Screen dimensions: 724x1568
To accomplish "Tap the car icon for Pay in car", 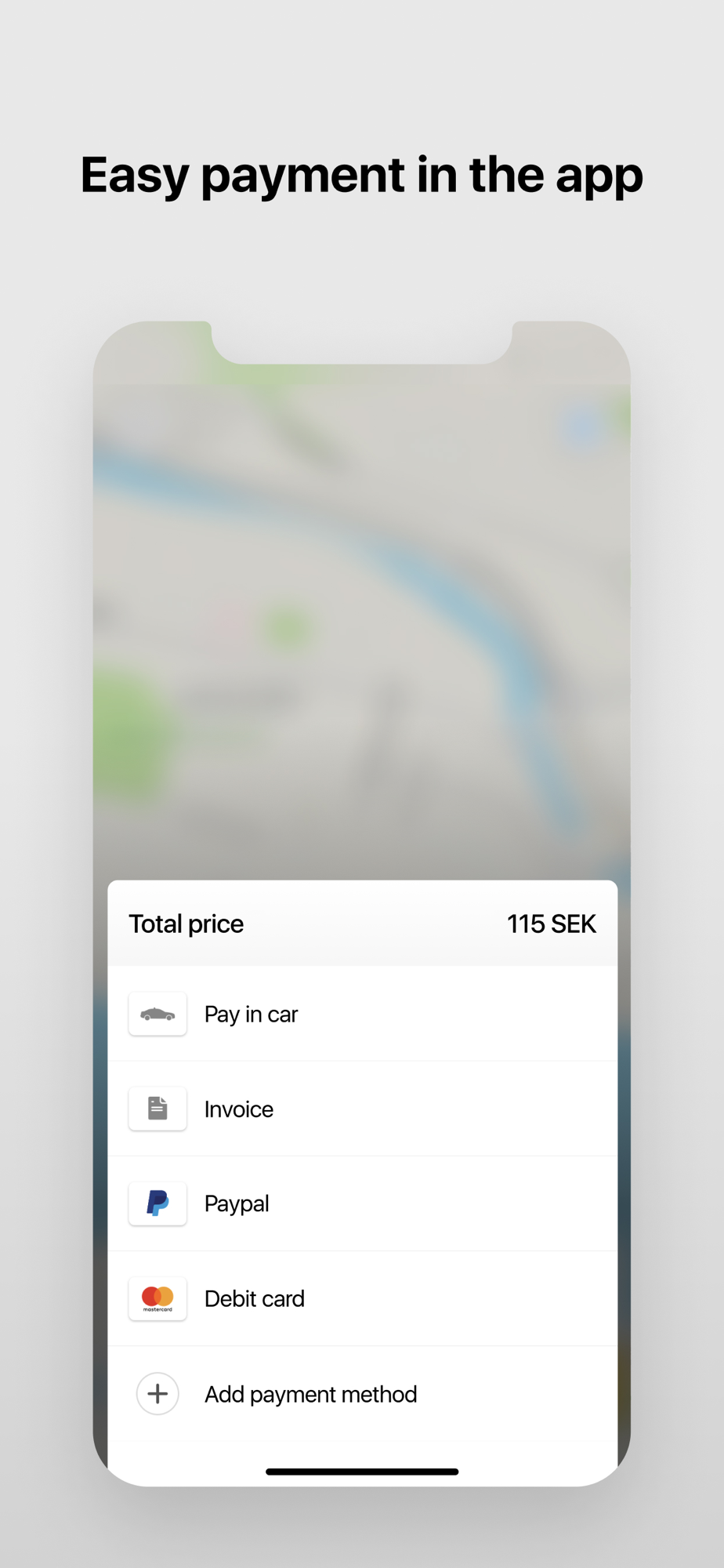I will [157, 1014].
